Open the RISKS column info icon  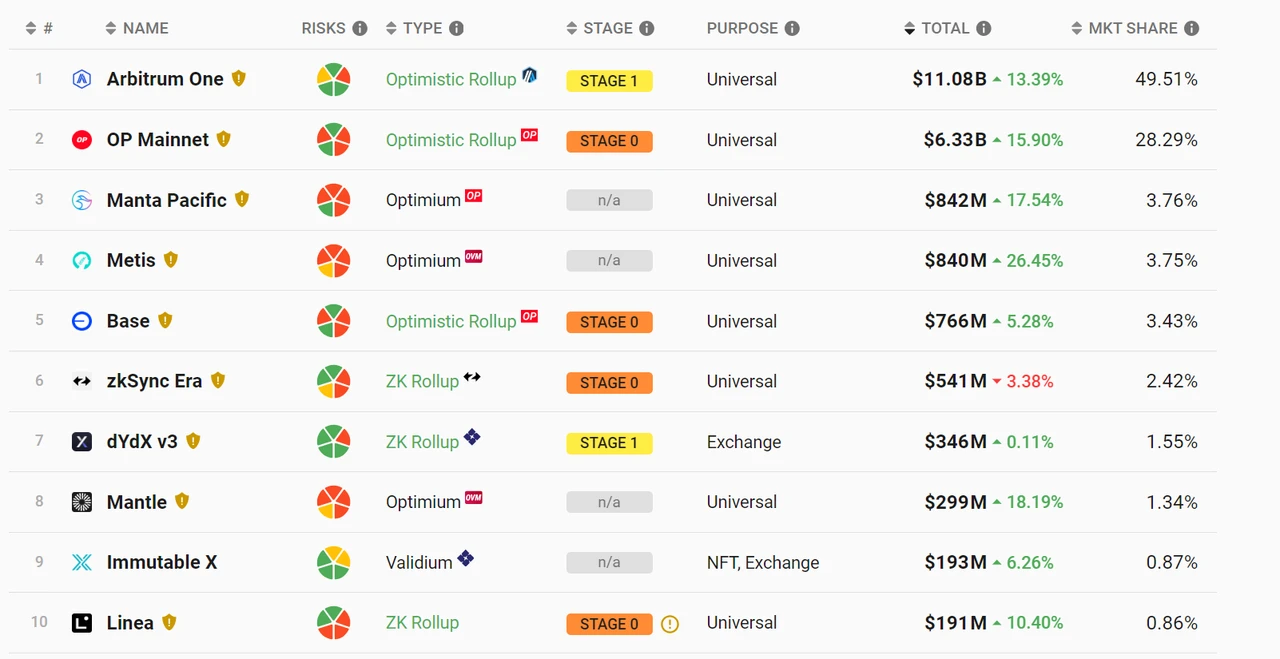click(x=360, y=28)
